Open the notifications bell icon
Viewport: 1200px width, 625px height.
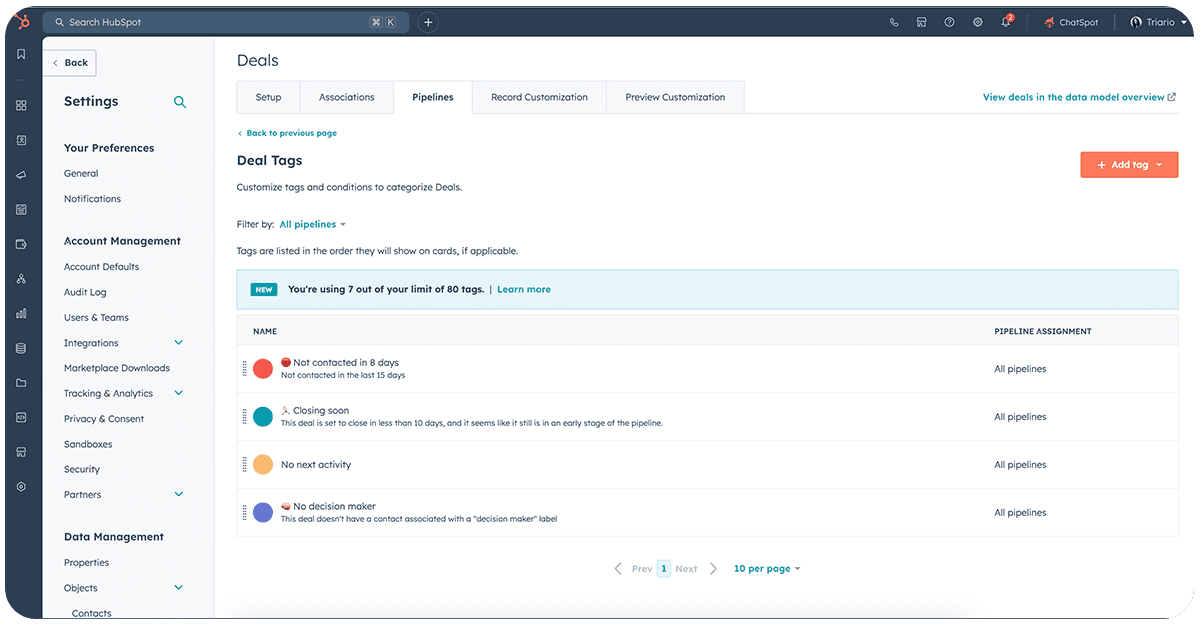tap(1006, 22)
